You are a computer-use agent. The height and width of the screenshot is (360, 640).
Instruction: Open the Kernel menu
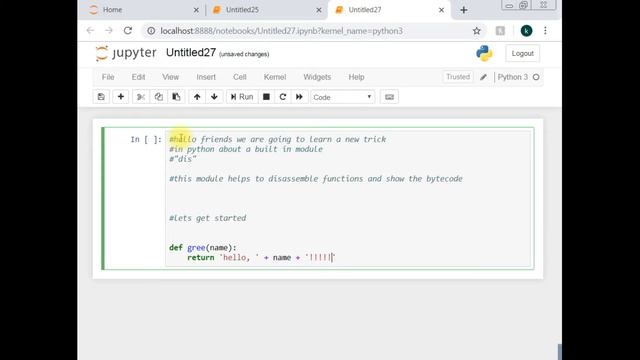pos(275,77)
